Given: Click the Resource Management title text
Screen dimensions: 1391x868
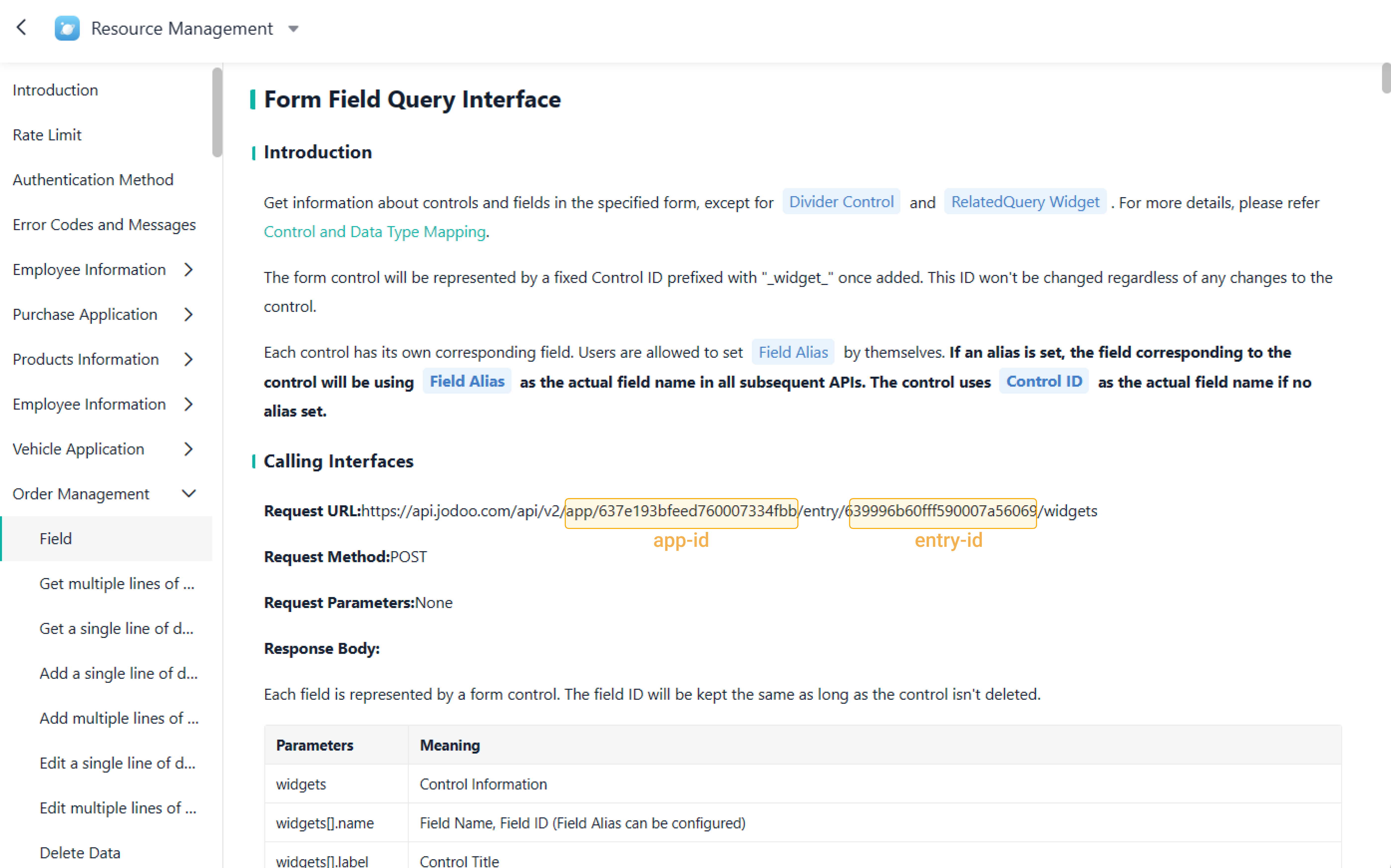Looking at the screenshot, I should coord(182,28).
